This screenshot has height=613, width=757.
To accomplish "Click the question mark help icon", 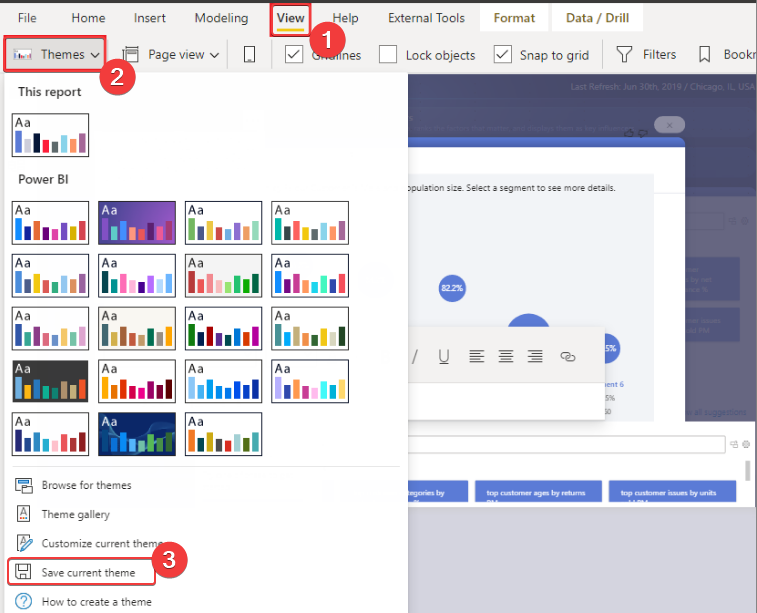I will coord(24,601).
